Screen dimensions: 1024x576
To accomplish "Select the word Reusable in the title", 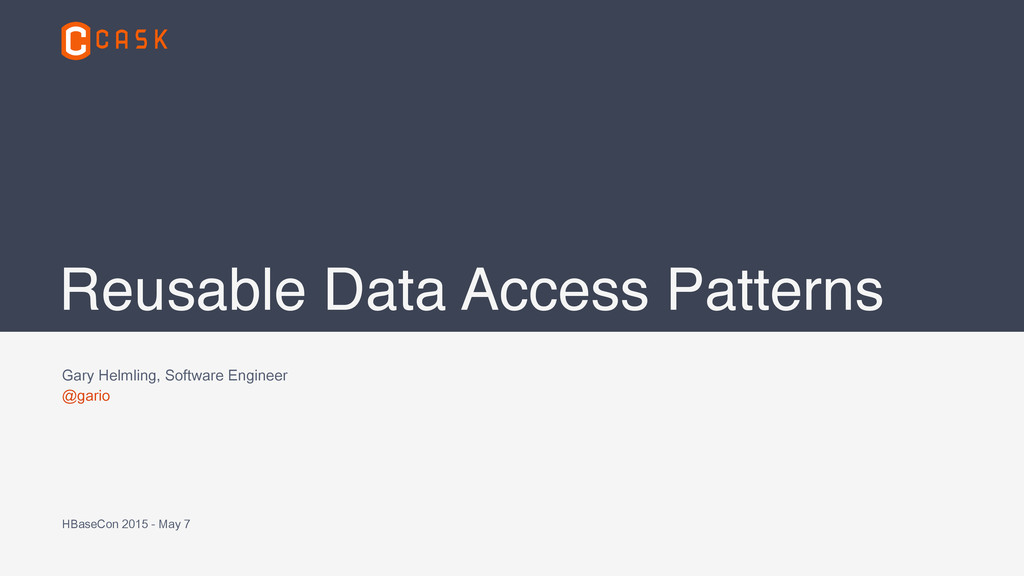I will tap(184, 289).
